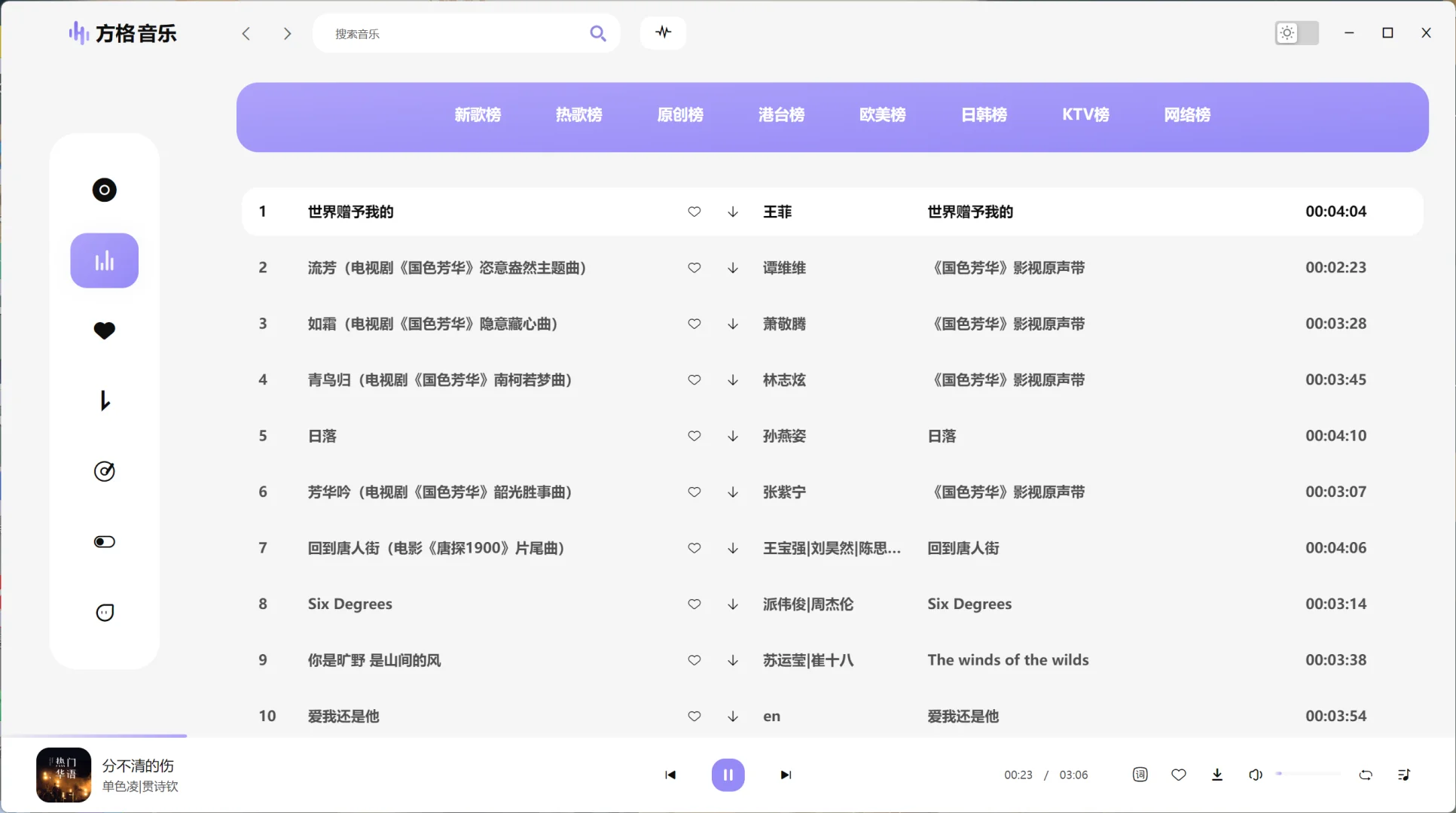Image resolution: width=1456 pixels, height=813 pixels.
Task: Click the forward navigation arrow
Action: click(287, 33)
